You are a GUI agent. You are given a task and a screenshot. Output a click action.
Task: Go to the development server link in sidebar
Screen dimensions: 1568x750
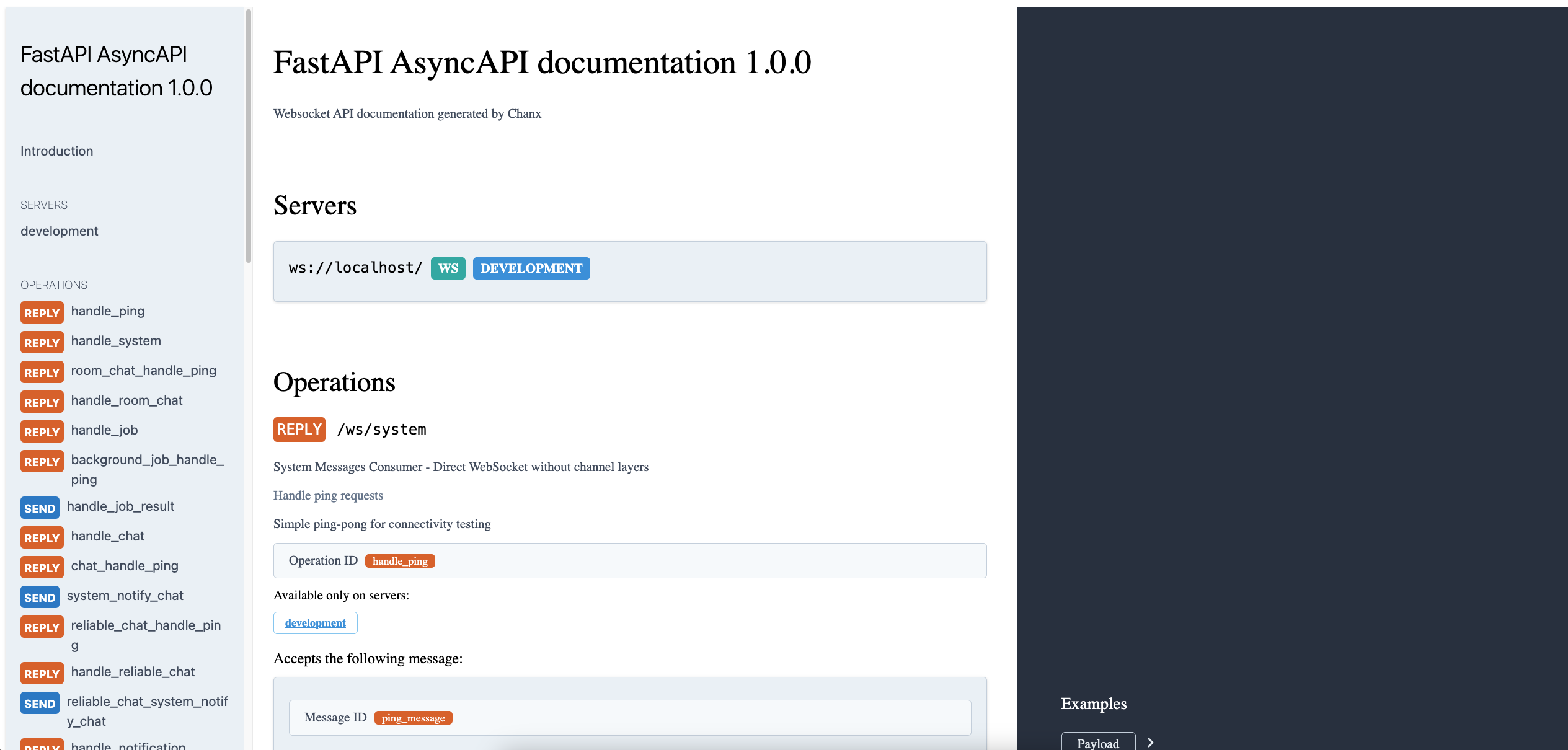pos(59,231)
